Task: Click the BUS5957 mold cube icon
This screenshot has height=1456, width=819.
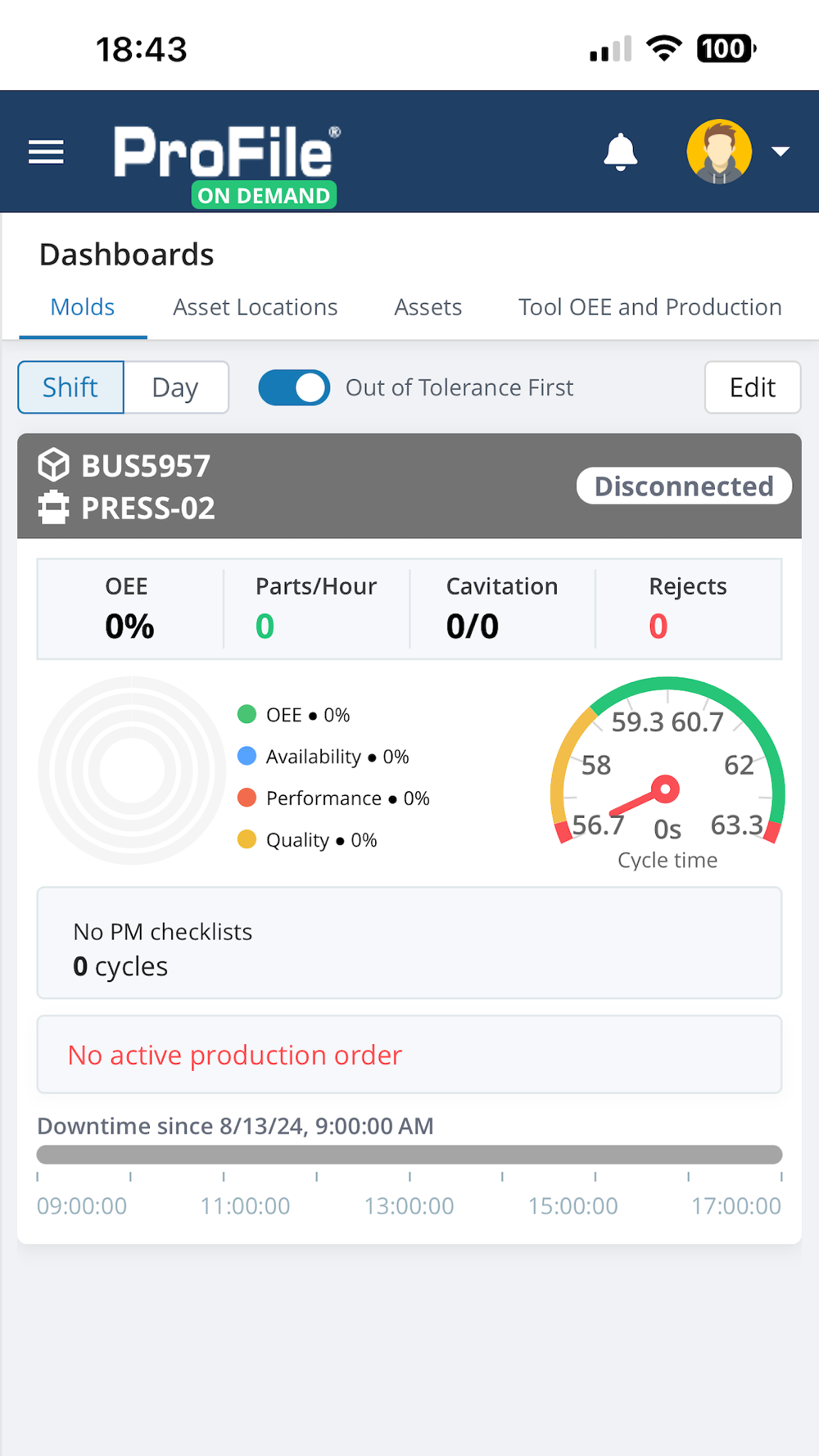Action: pyautogui.click(x=54, y=465)
